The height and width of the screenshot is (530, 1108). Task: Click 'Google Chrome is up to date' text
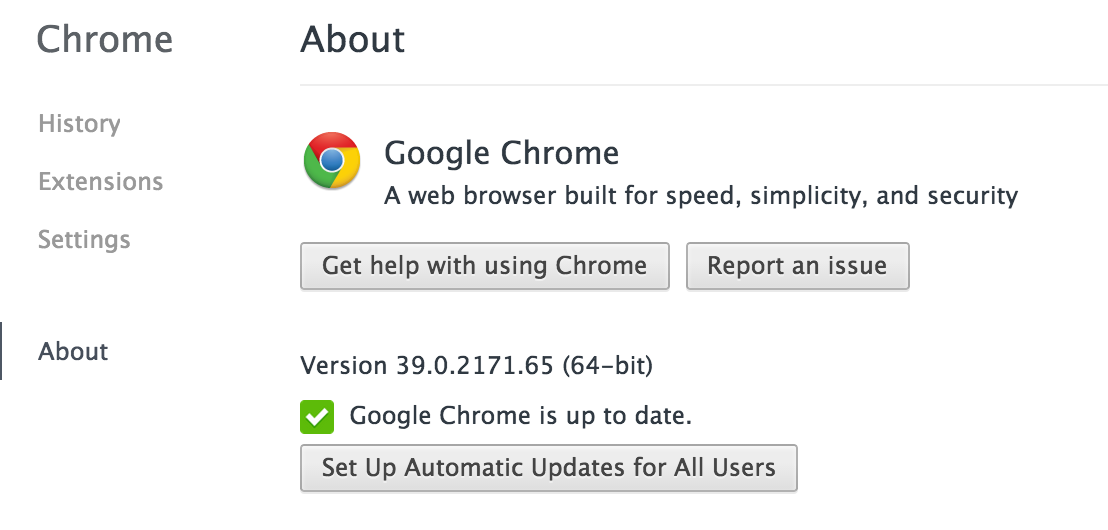tap(520, 416)
